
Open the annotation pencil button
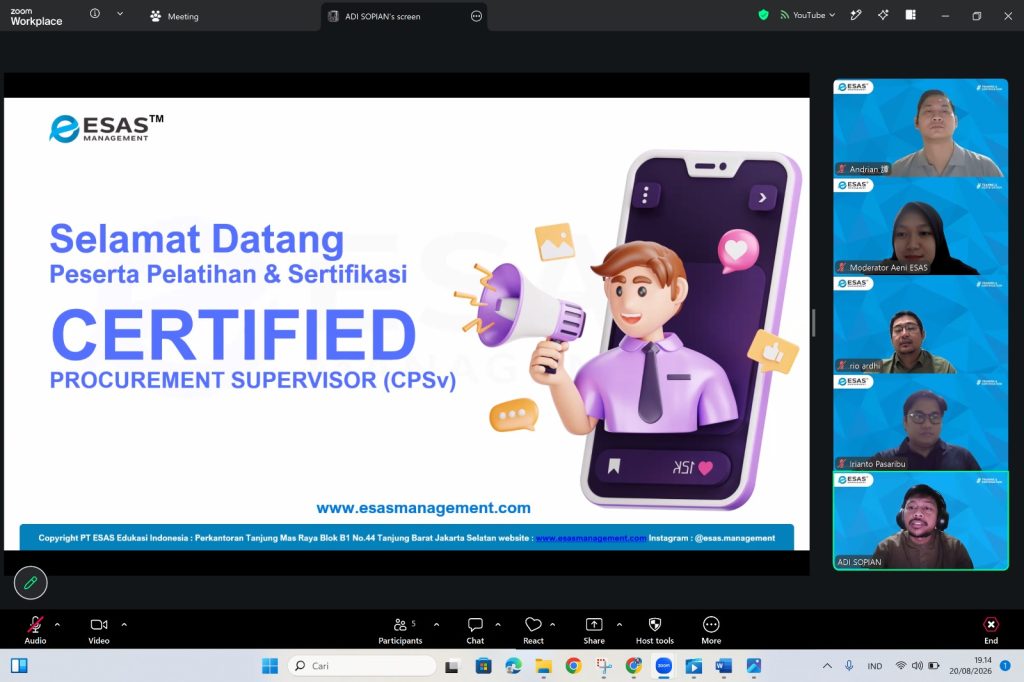click(x=31, y=583)
